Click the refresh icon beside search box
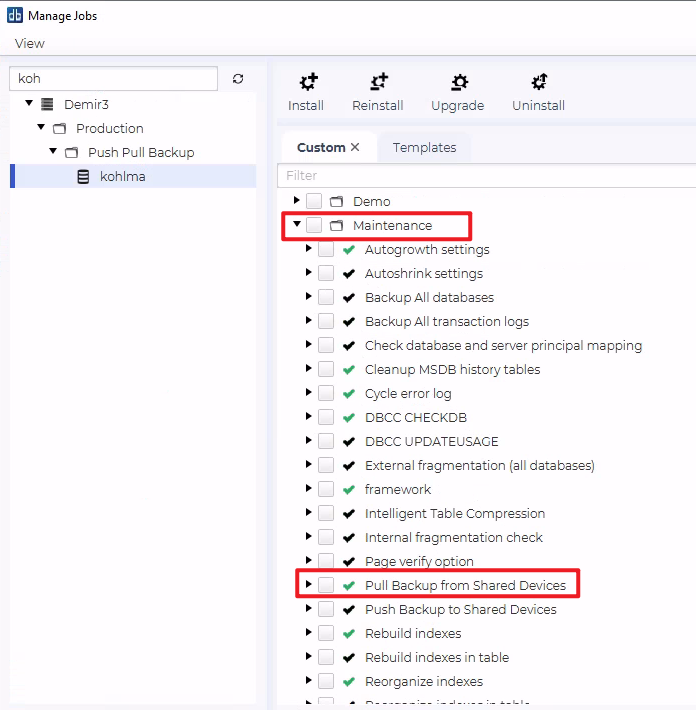This screenshot has height=710, width=696. point(238,79)
